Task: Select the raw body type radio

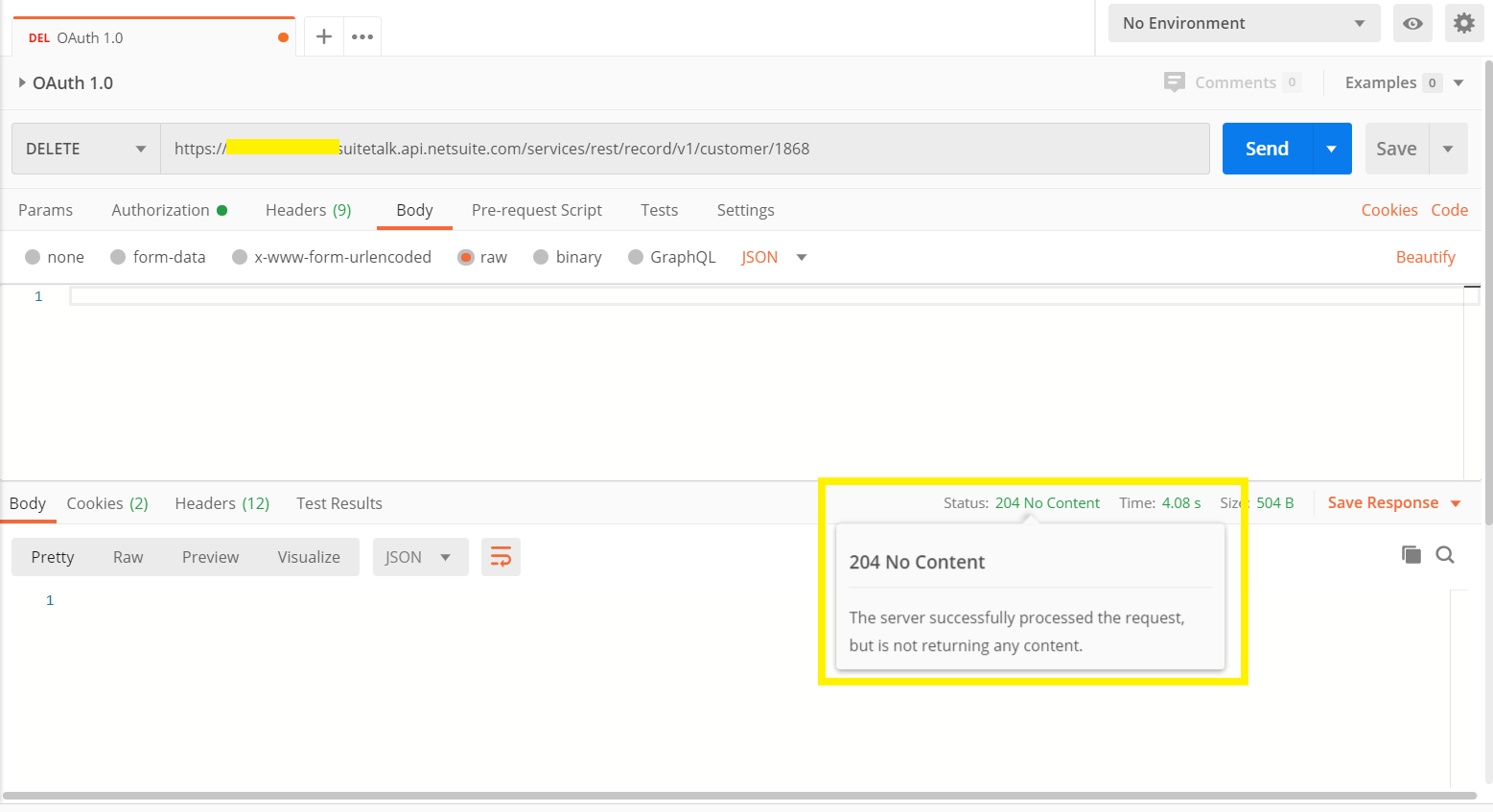Action: tap(466, 257)
